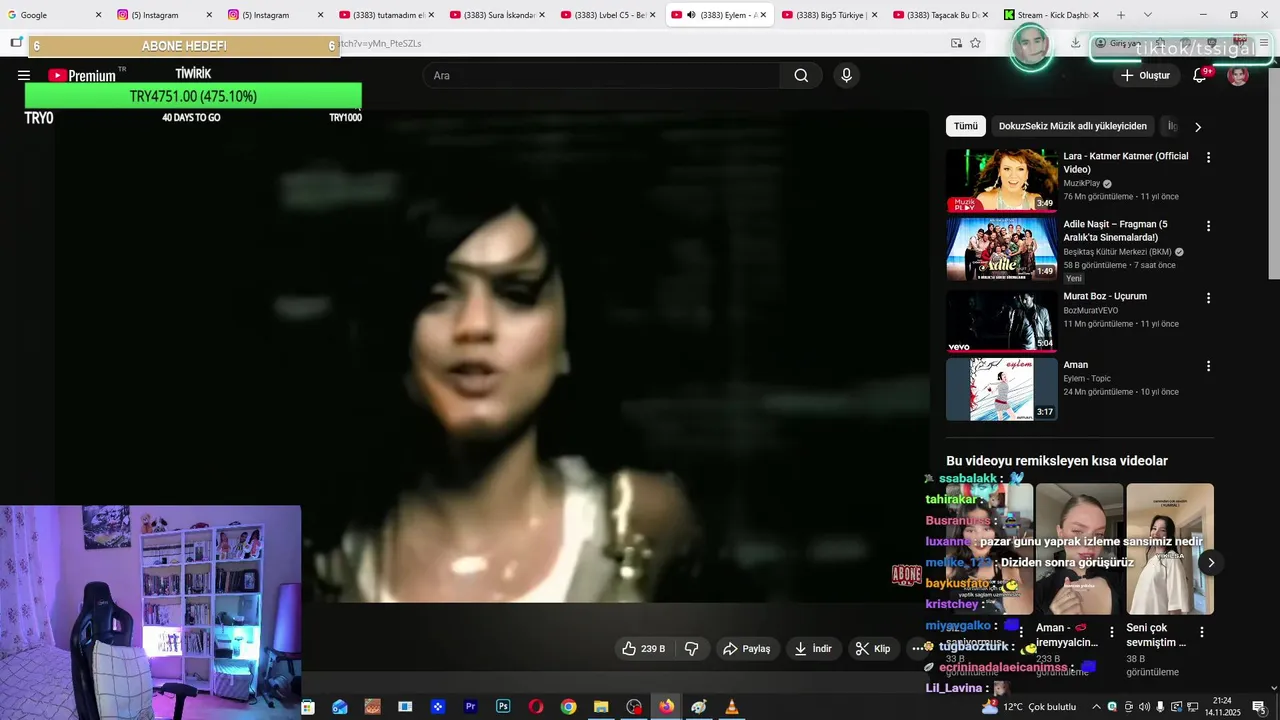Image resolution: width=1280 pixels, height=720 pixels.
Task: Open options menu for Aman by Eylem
Action: point(1208,366)
